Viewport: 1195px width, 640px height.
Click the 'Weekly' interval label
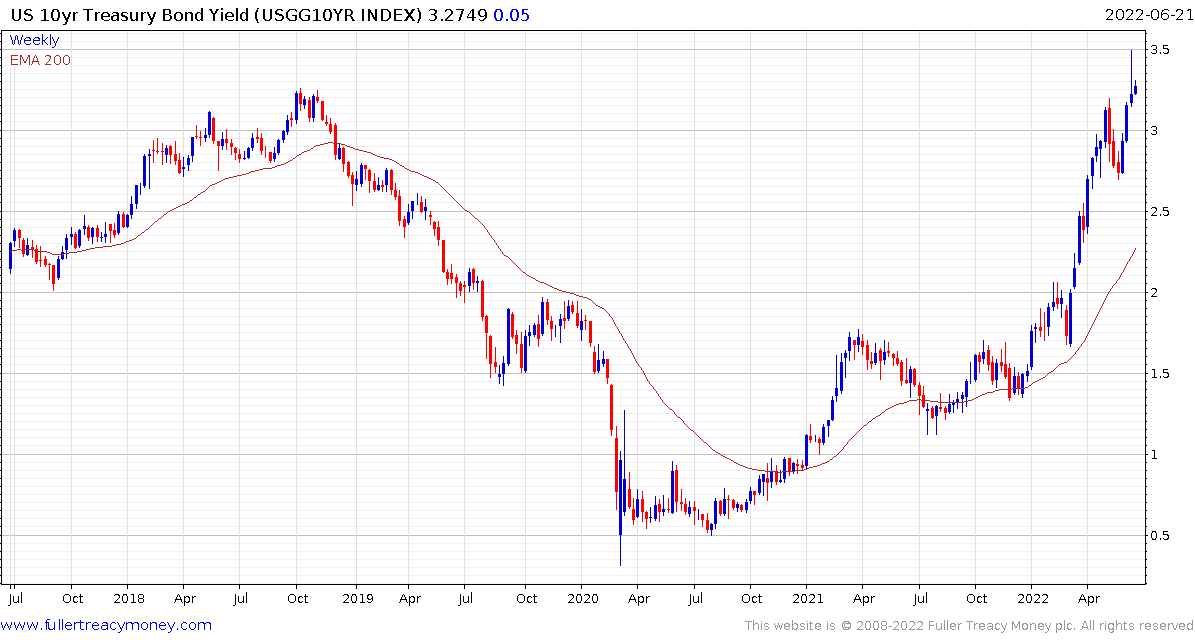[x=34, y=40]
